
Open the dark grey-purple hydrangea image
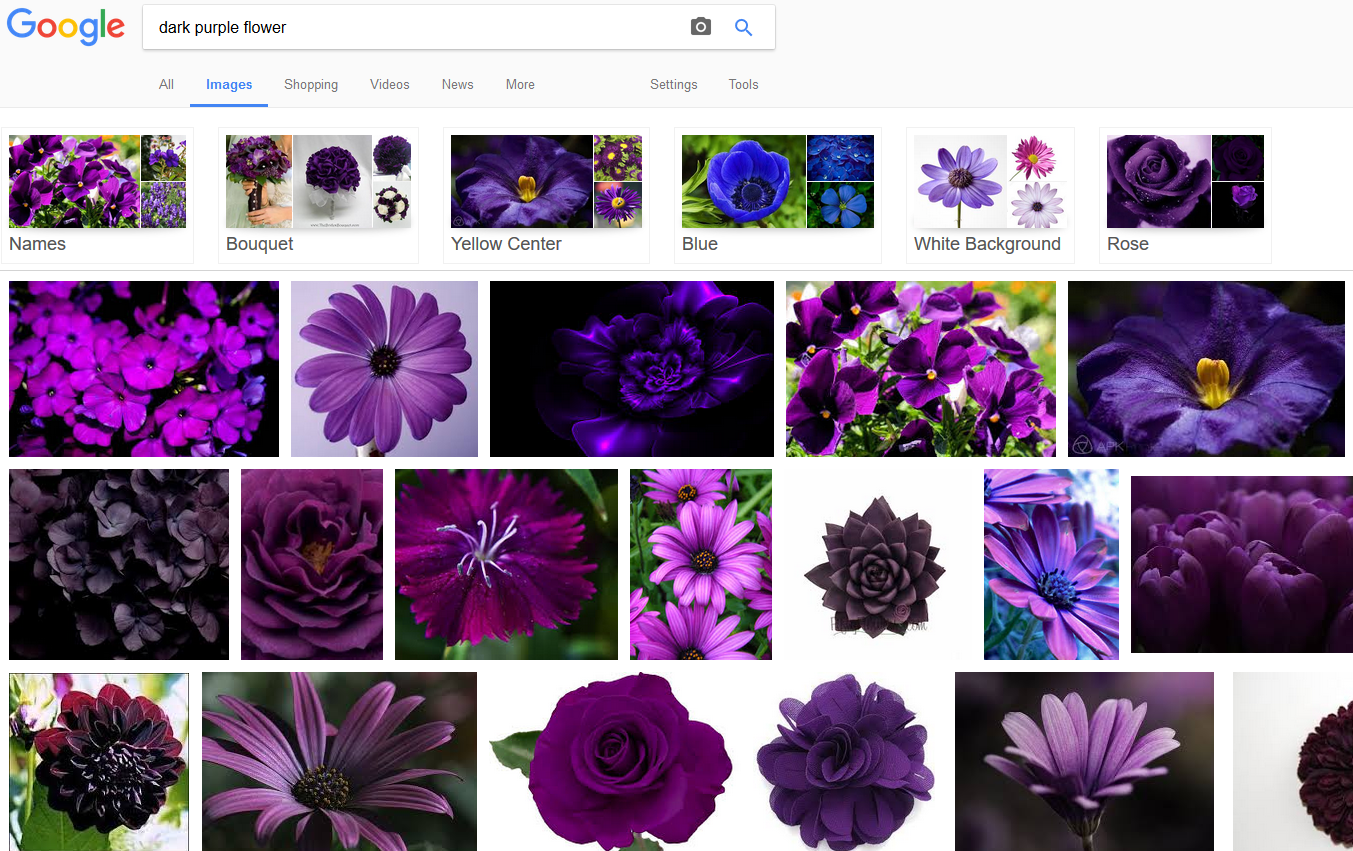(x=119, y=564)
